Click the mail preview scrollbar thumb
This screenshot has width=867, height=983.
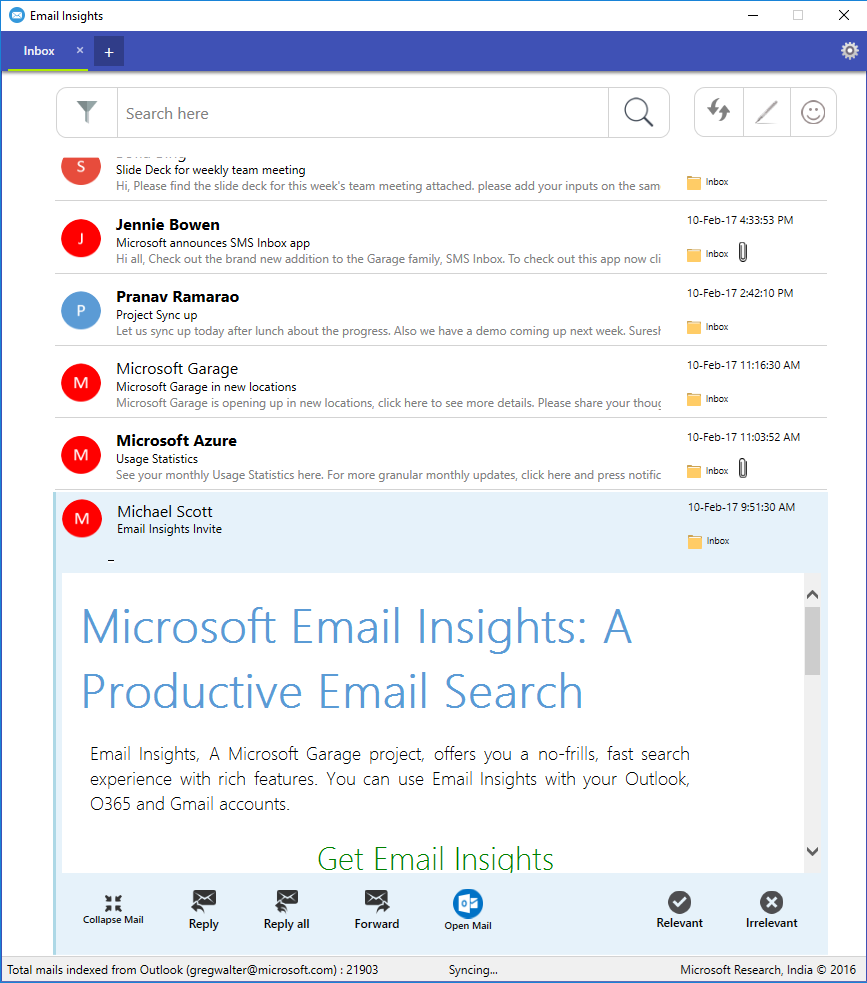click(812, 641)
